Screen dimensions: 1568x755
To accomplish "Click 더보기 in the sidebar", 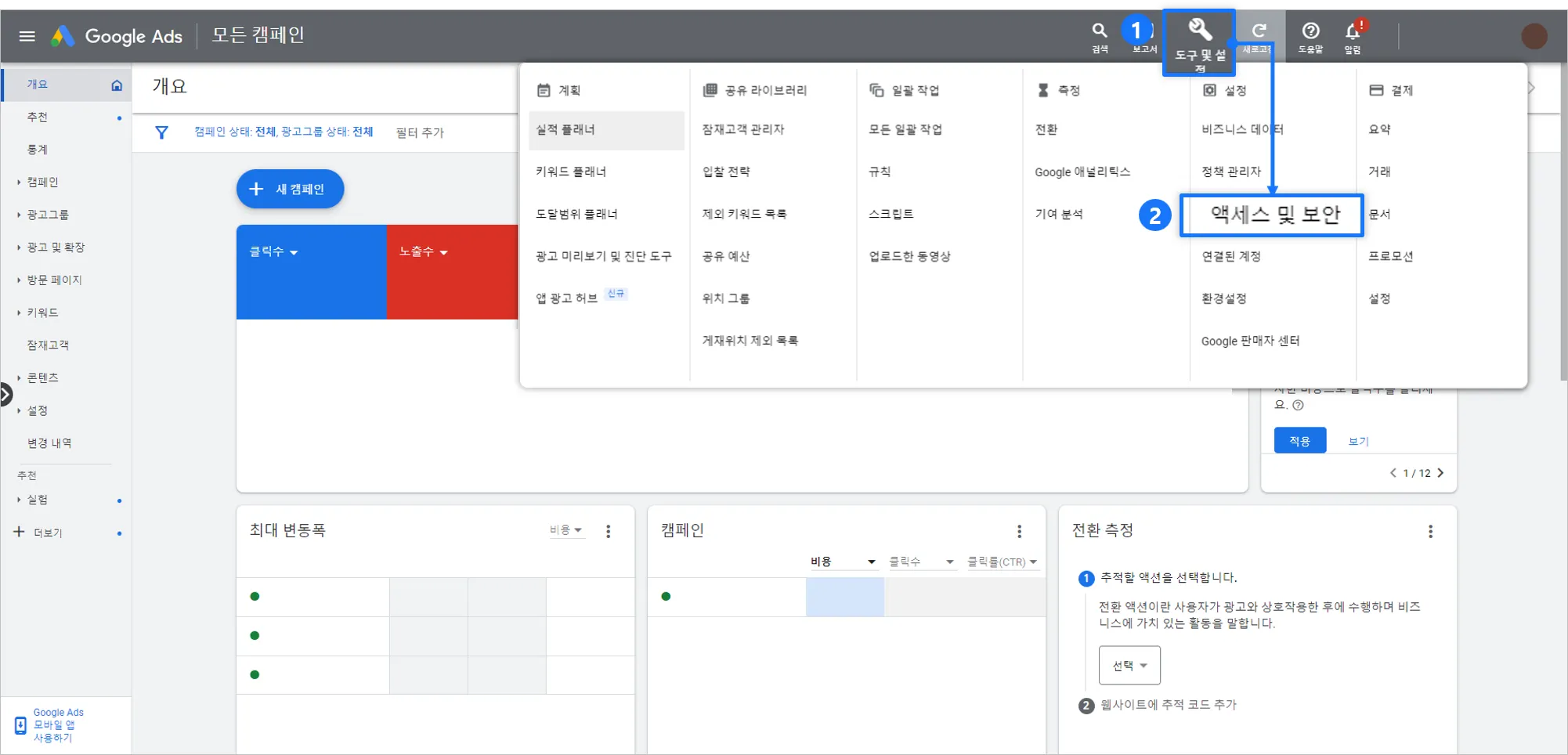I will pyautogui.click(x=48, y=533).
